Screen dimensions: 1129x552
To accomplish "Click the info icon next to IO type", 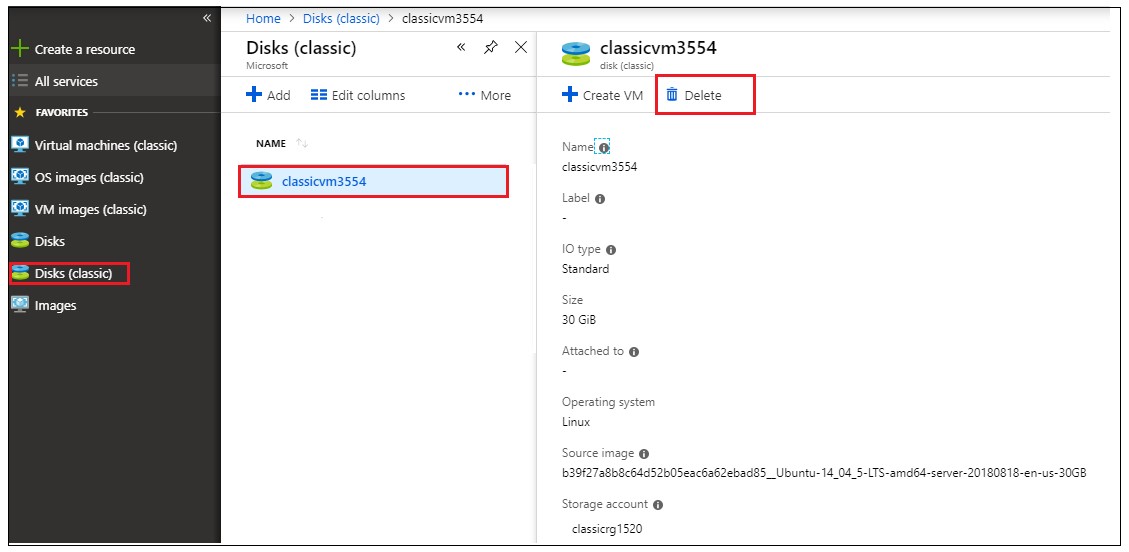I will (x=611, y=250).
